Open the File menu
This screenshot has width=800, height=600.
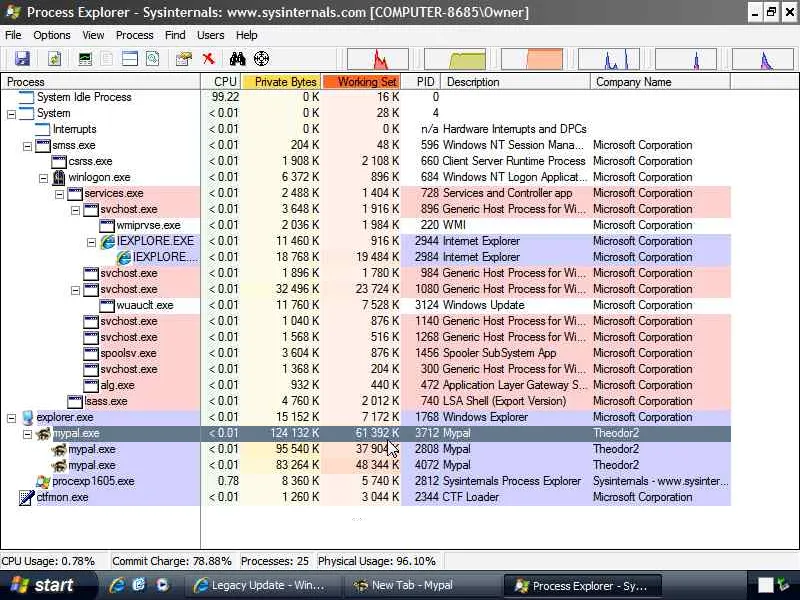(x=13, y=35)
